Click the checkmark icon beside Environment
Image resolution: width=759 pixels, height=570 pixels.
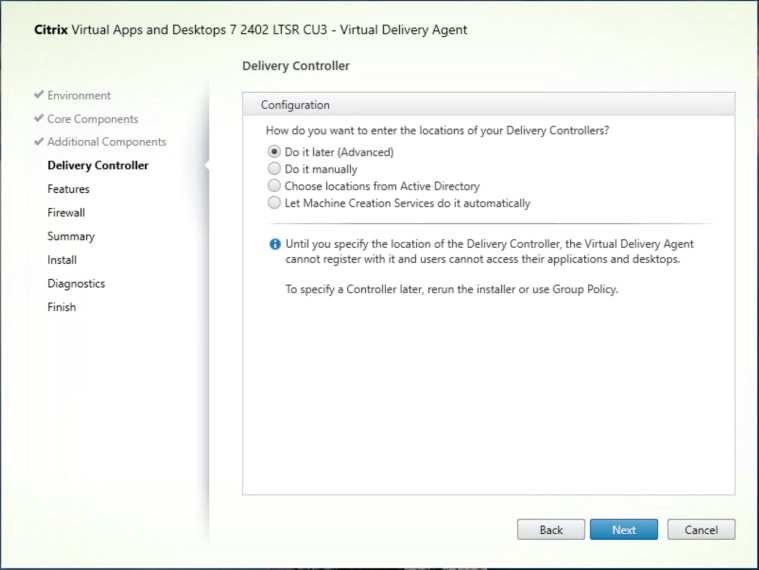39,94
